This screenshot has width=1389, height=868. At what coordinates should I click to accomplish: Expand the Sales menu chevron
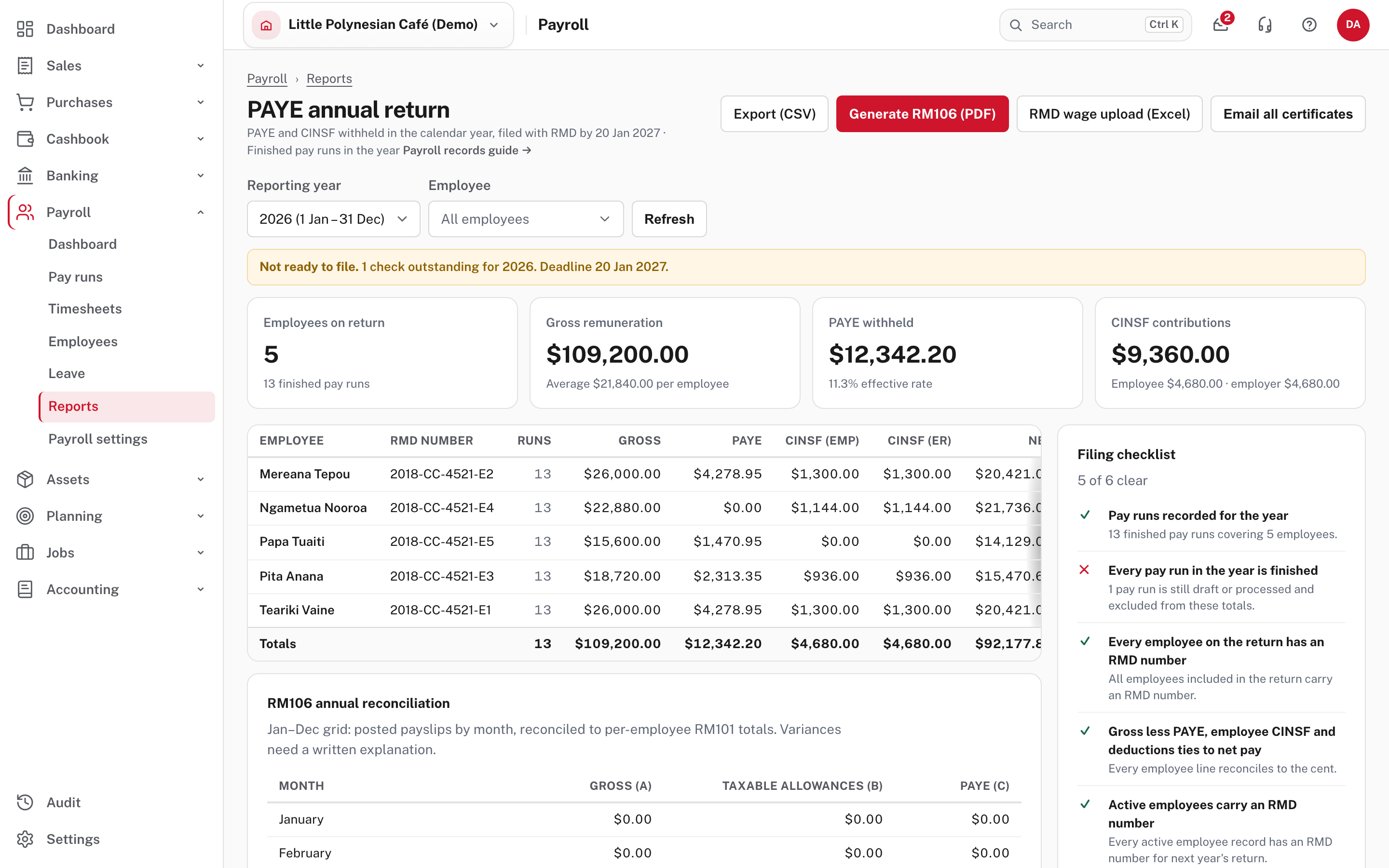(x=200, y=66)
